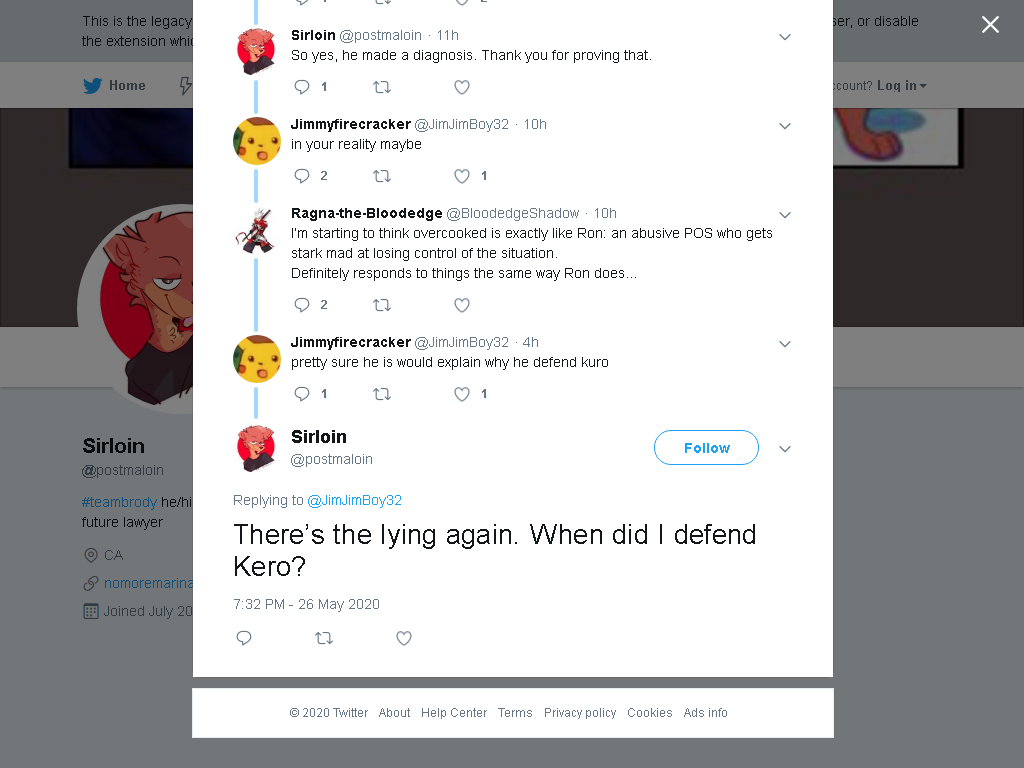Open the chevron menu on Sirloin's 11h tweet
1024x768 pixels.
(x=785, y=37)
